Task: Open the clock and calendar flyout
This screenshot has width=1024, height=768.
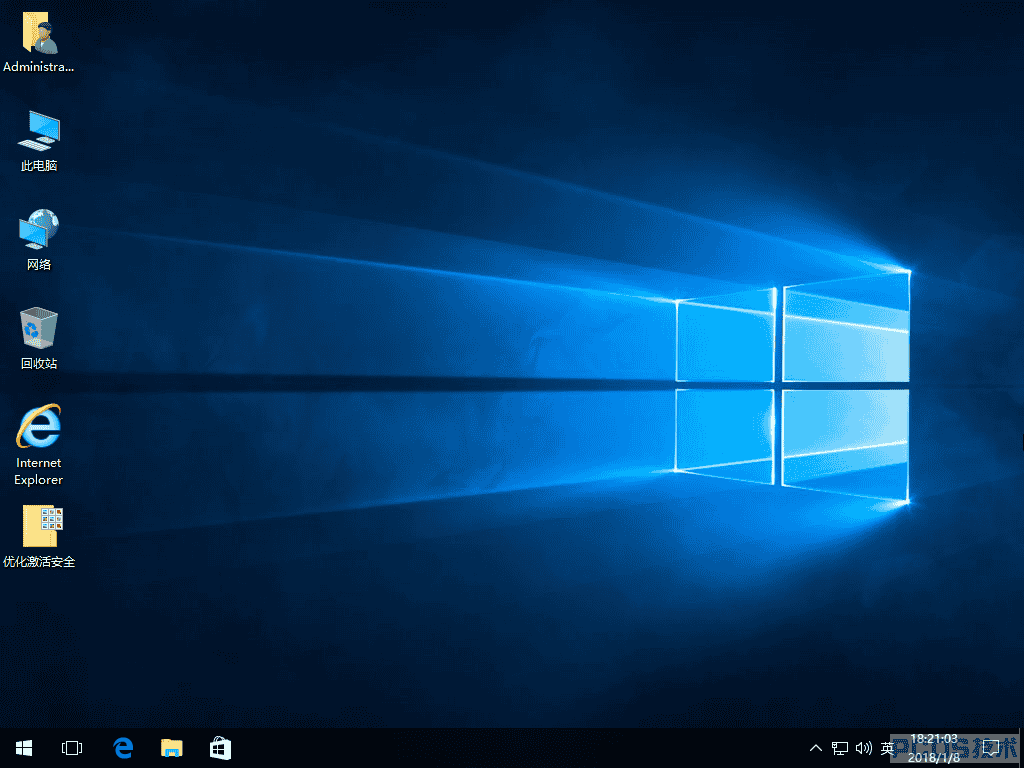Action: pos(934,748)
